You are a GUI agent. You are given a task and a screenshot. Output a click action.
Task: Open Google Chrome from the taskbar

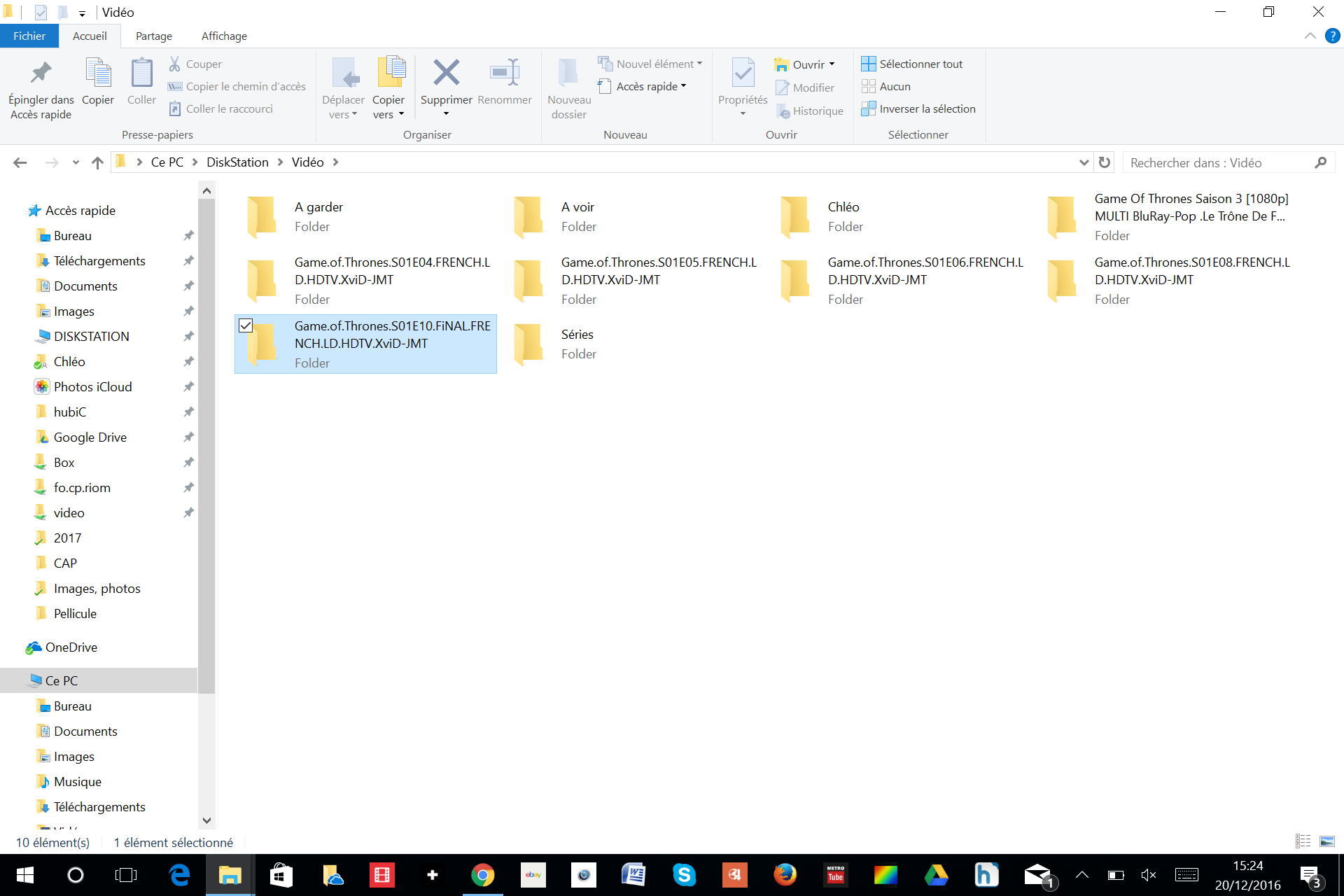click(482, 875)
